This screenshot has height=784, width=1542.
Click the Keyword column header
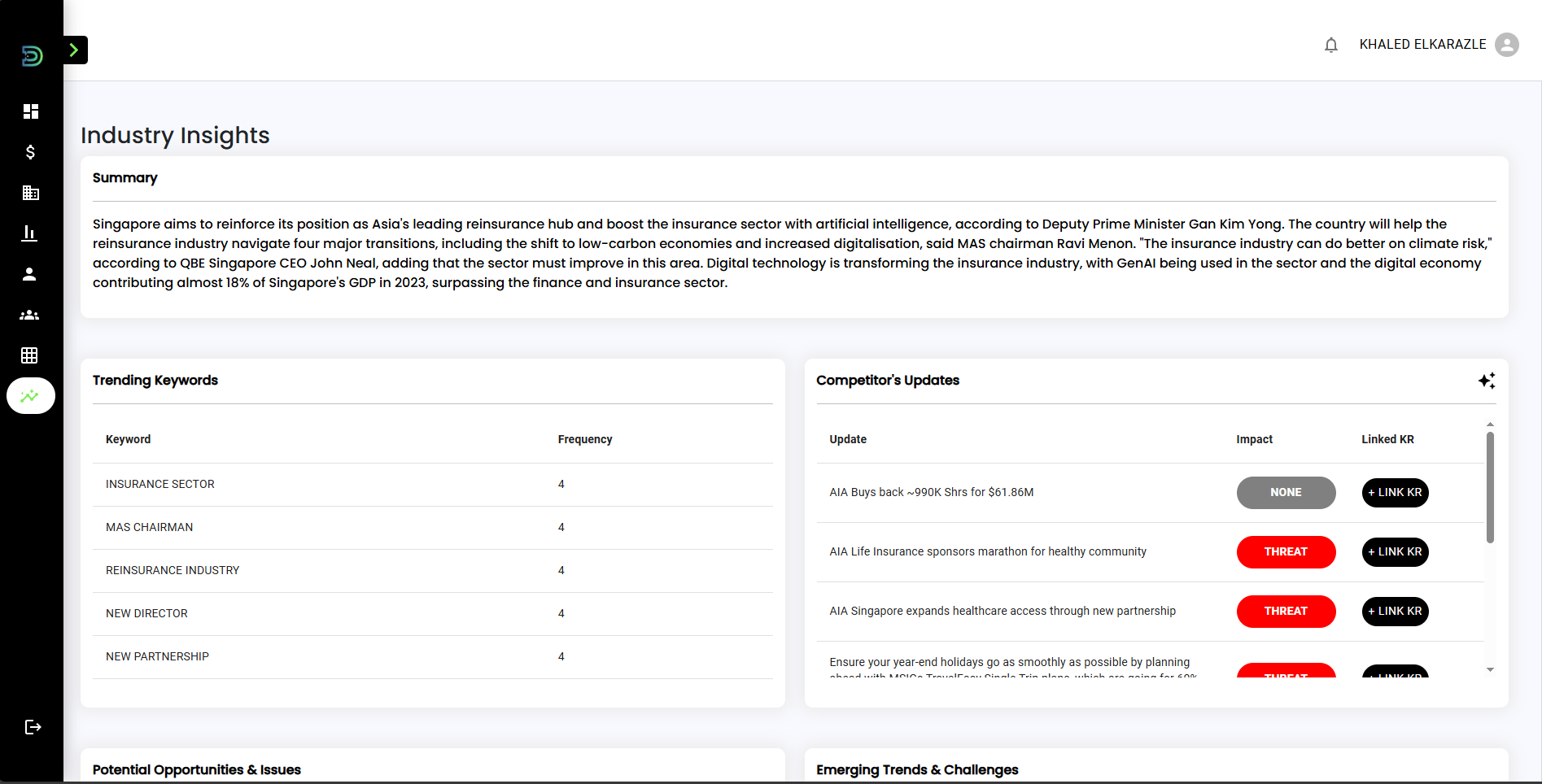point(128,439)
